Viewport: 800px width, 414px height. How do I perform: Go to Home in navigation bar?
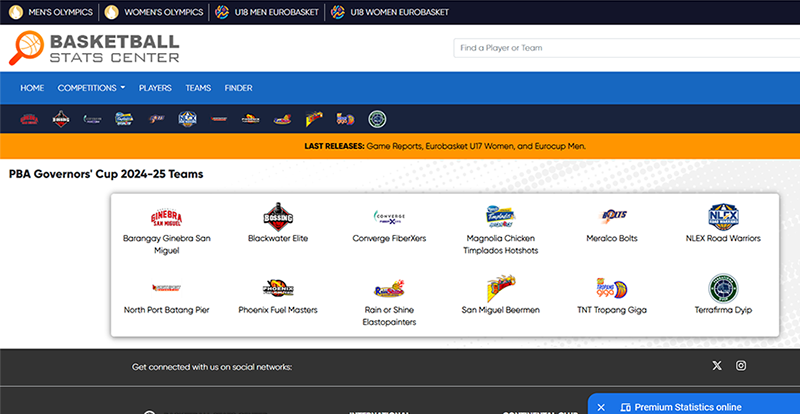[32, 88]
